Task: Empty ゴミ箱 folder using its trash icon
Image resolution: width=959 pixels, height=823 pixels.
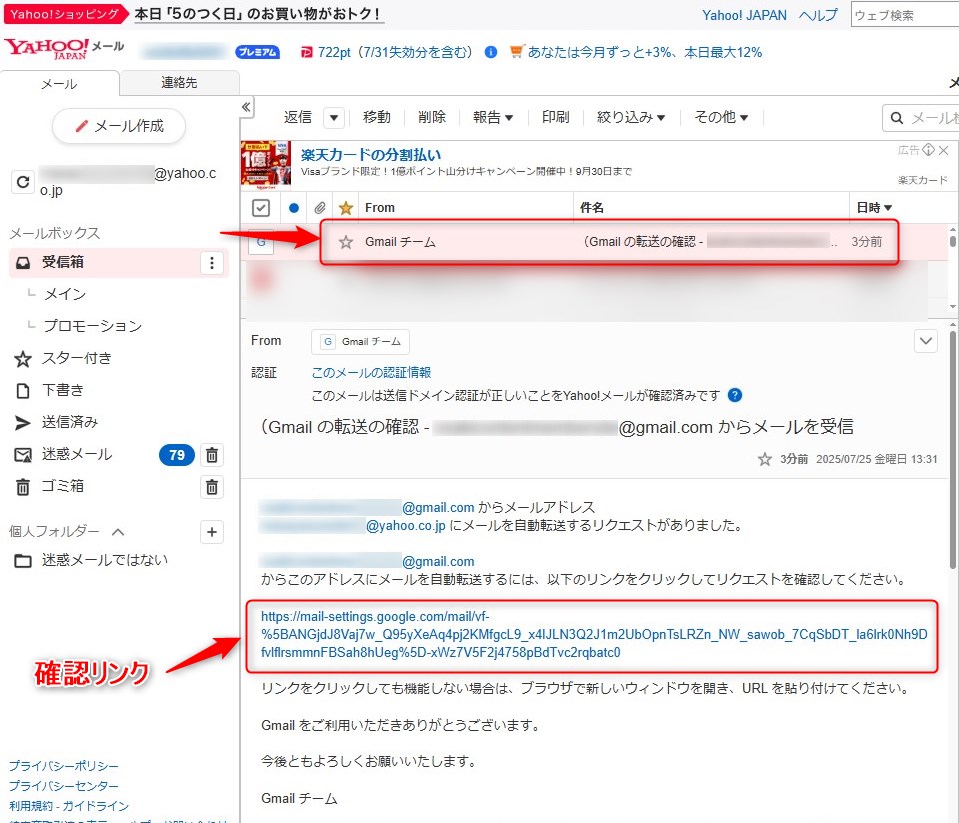Action: point(212,487)
